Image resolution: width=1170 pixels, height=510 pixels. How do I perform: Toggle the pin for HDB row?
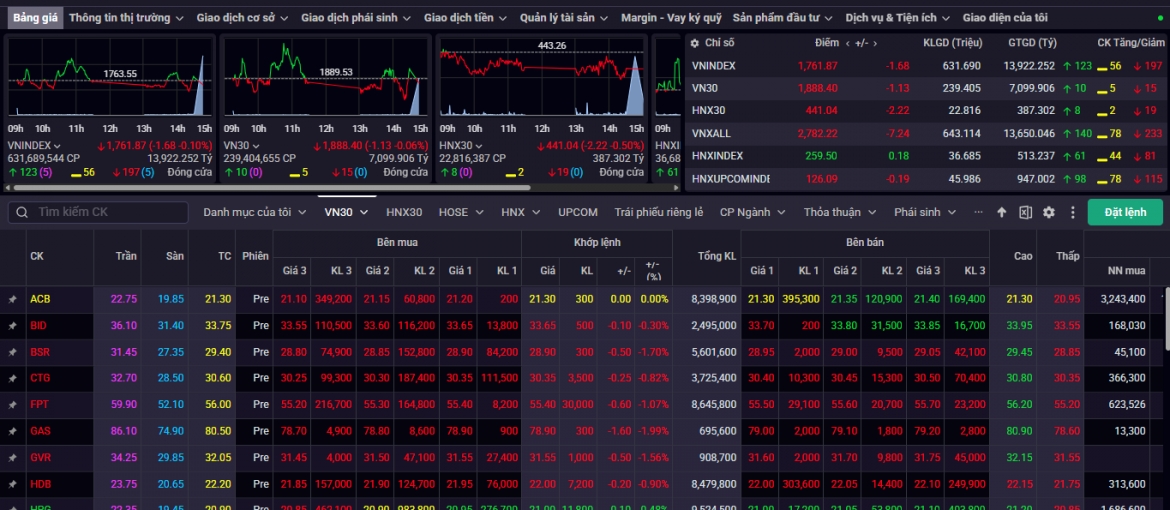tap(12, 485)
